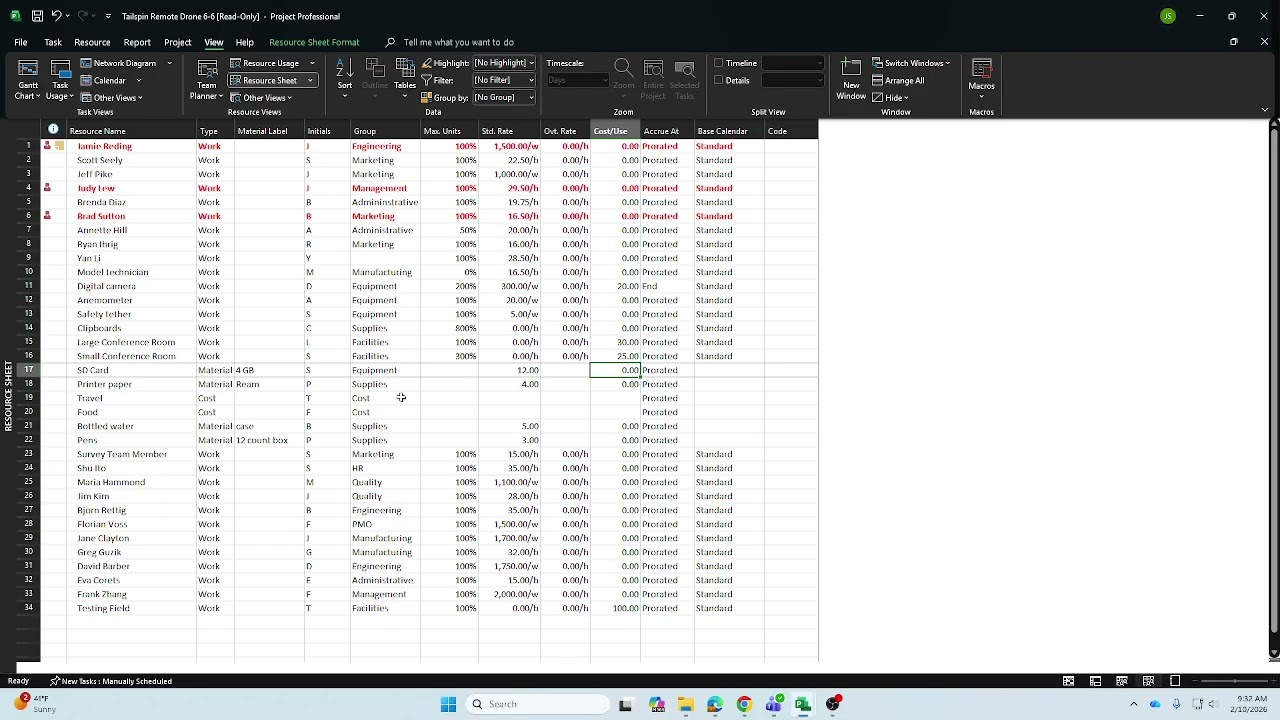
Task: Click the Std. Rate column header
Action: point(509,131)
